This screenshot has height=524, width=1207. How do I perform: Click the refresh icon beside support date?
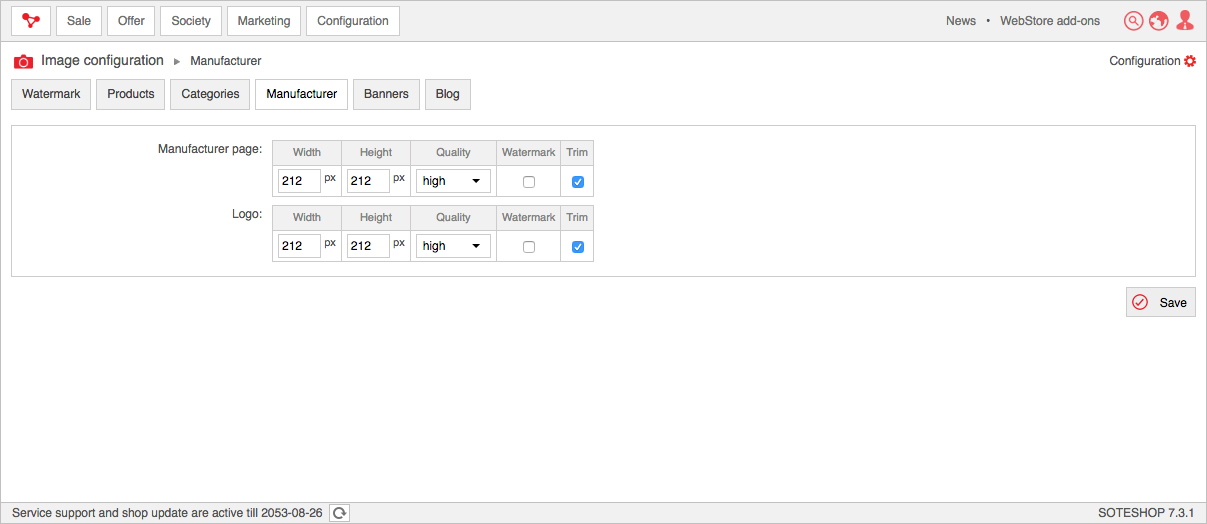click(x=340, y=513)
